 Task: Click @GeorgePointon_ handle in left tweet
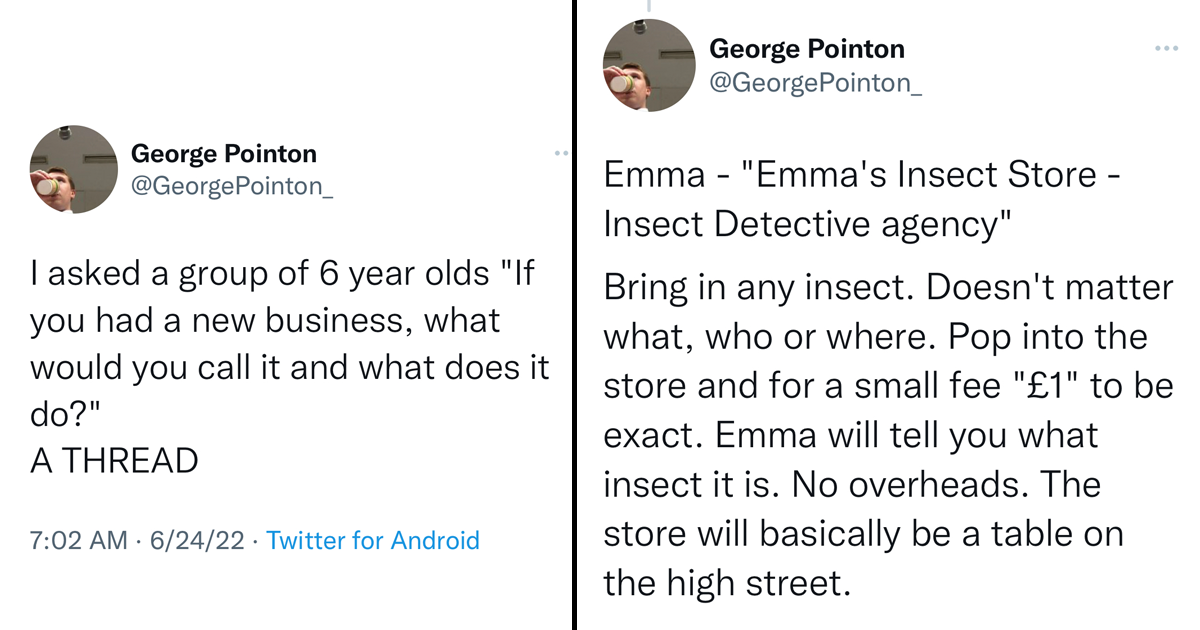(x=232, y=186)
